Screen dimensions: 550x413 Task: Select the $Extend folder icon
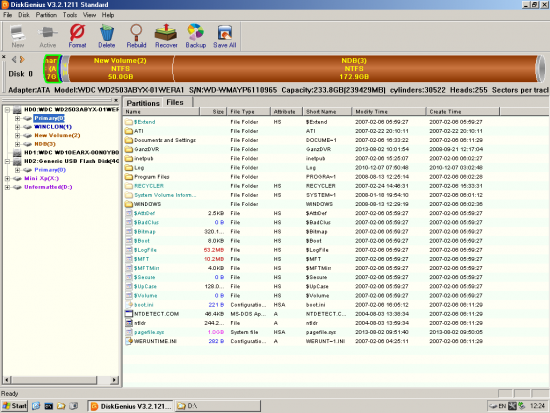pos(129,122)
